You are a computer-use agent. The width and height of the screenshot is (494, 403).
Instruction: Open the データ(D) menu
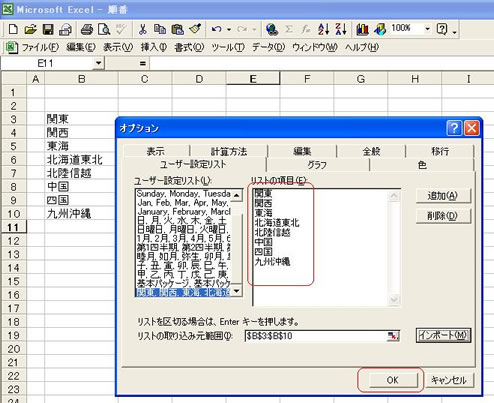(x=269, y=47)
